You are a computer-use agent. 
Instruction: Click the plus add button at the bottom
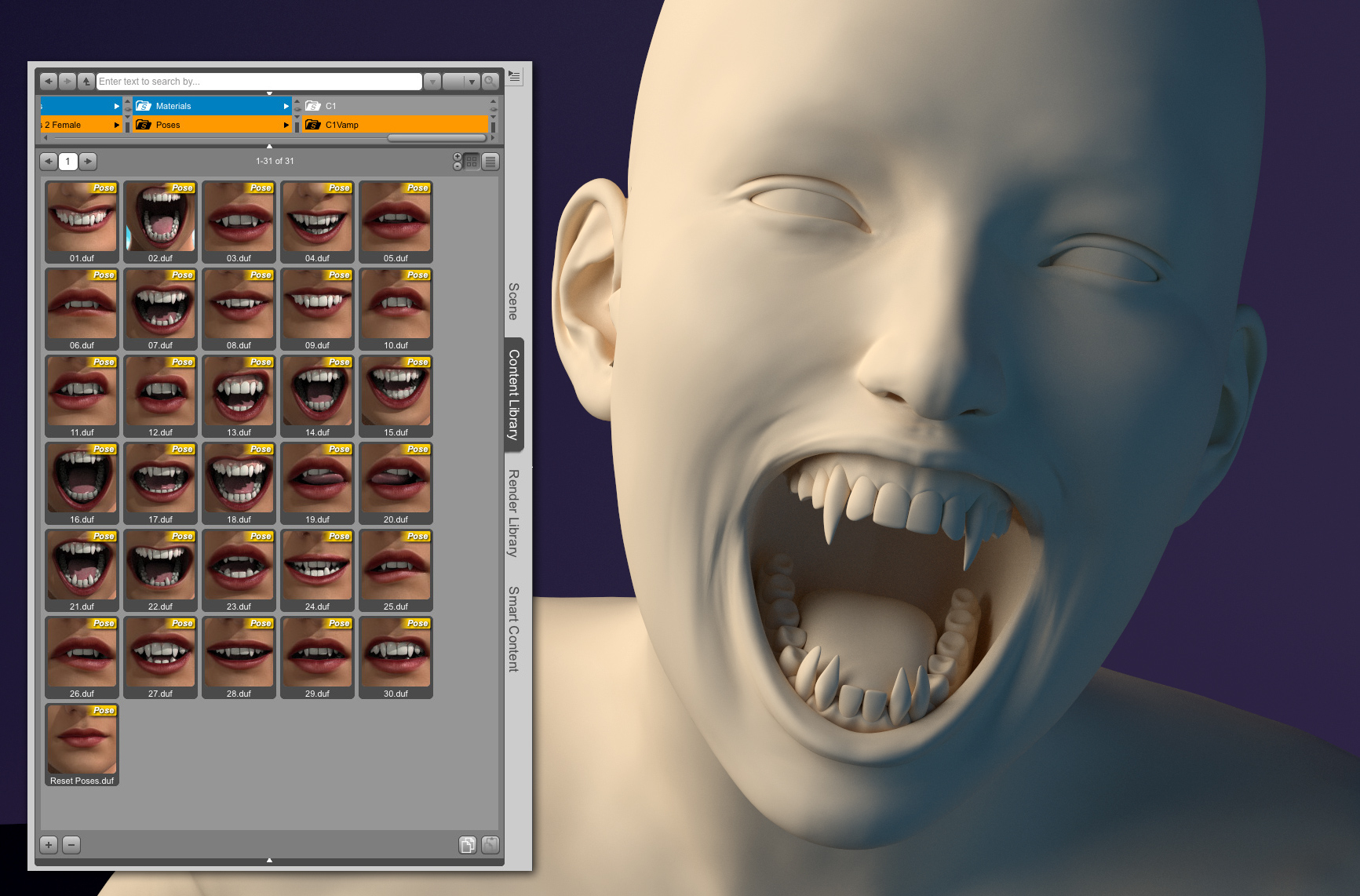click(49, 845)
